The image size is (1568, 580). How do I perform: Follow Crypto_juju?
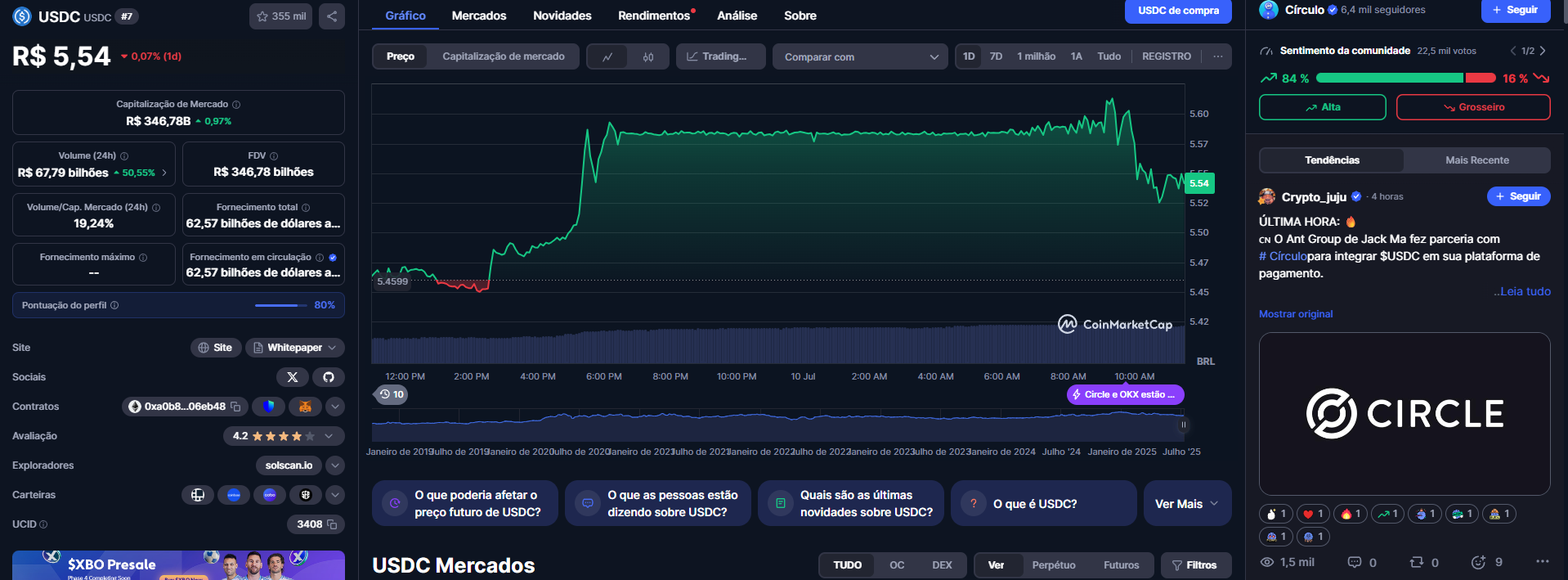coord(1518,196)
